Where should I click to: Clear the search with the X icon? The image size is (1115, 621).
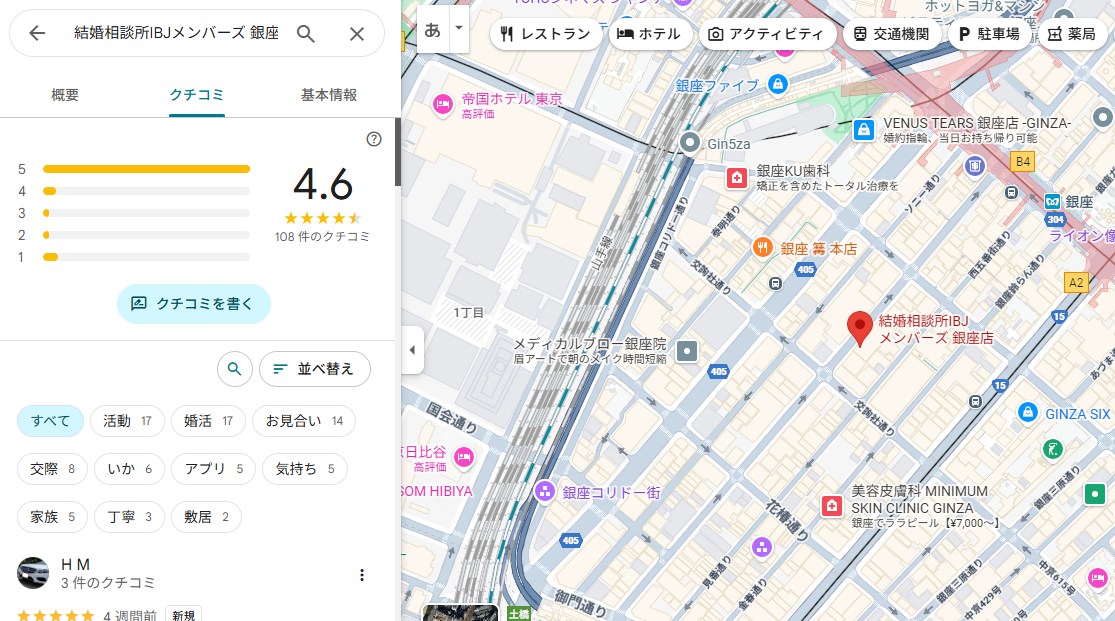pos(357,33)
